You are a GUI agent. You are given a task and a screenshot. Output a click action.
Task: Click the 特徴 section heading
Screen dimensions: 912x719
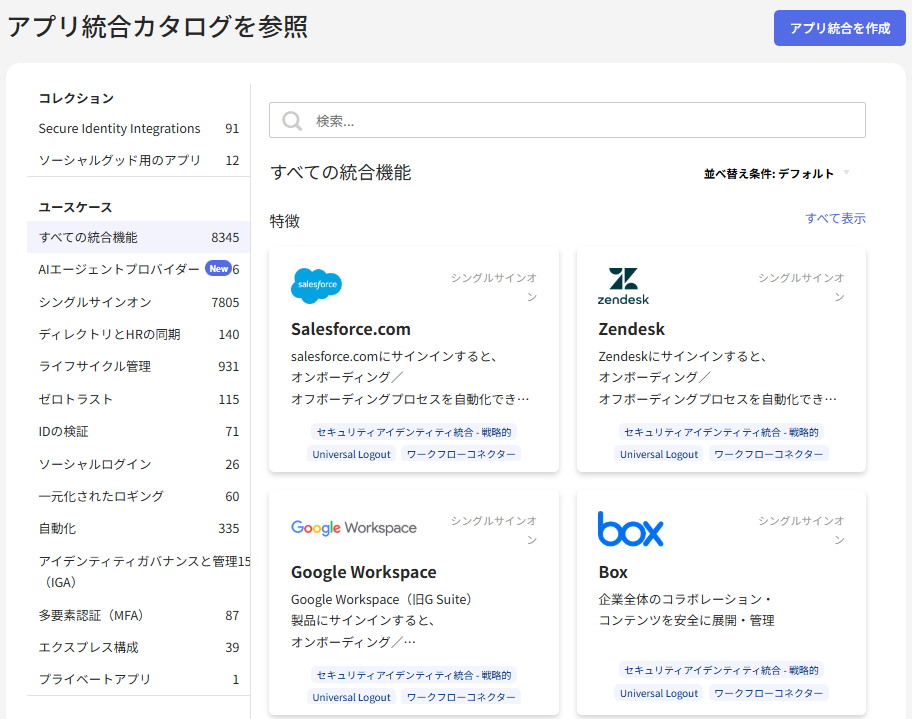tap(284, 221)
